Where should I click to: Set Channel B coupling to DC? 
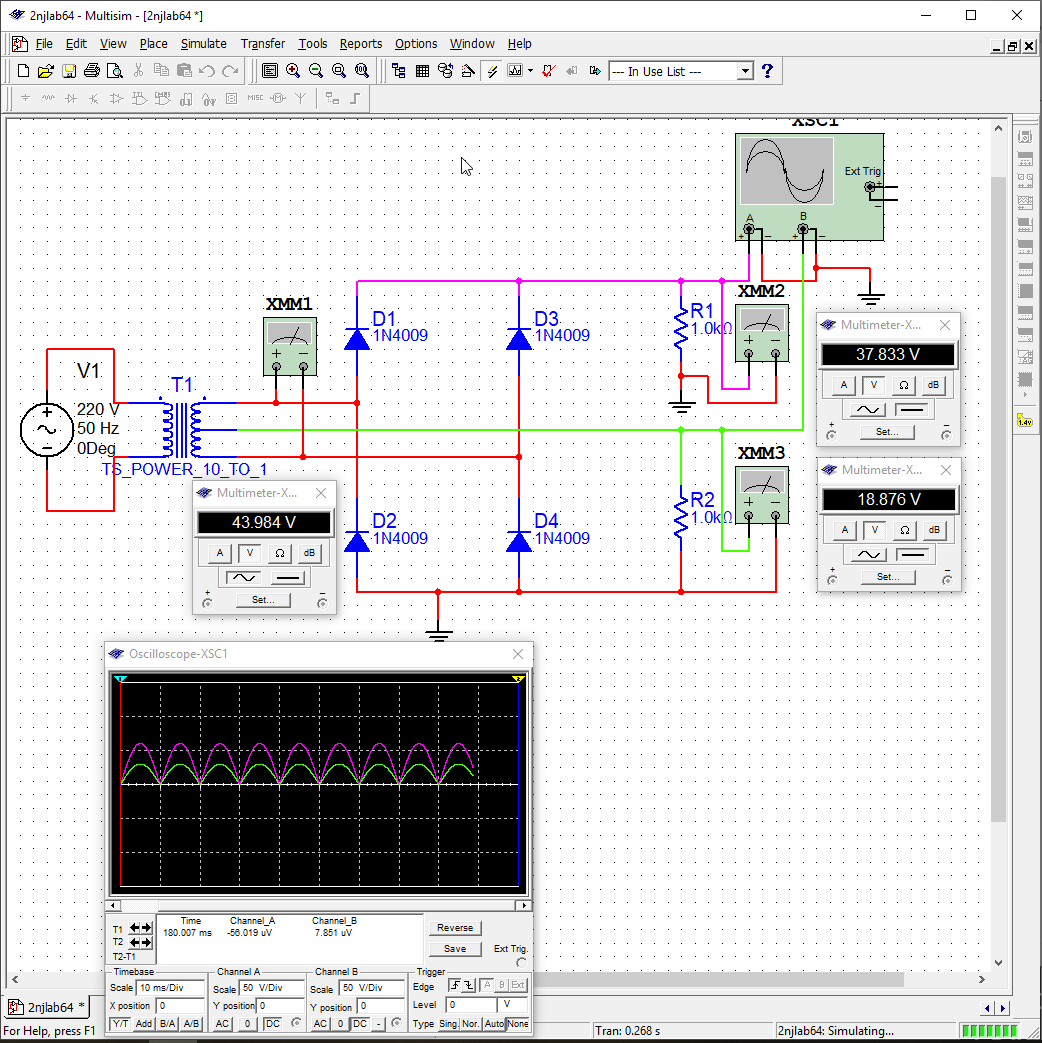click(360, 1024)
